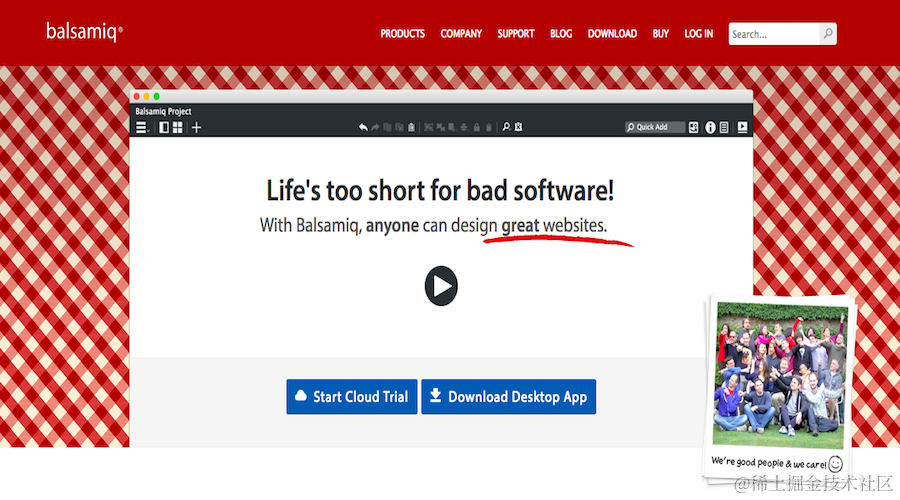Add a new mockup with plus icon
The height and width of the screenshot is (500, 900).
click(196, 127)
